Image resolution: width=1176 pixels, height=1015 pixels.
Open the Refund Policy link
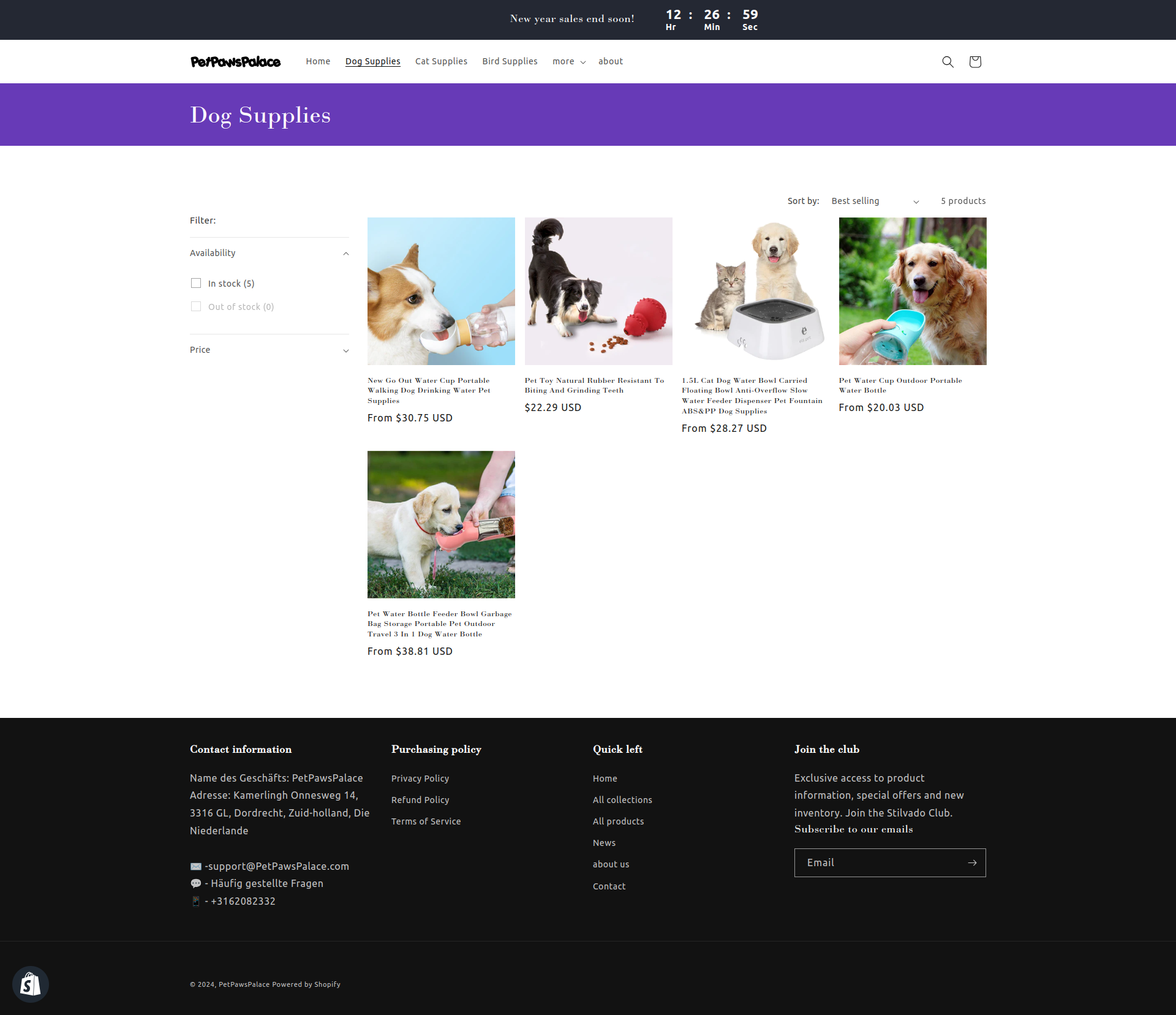coord(420,800)
